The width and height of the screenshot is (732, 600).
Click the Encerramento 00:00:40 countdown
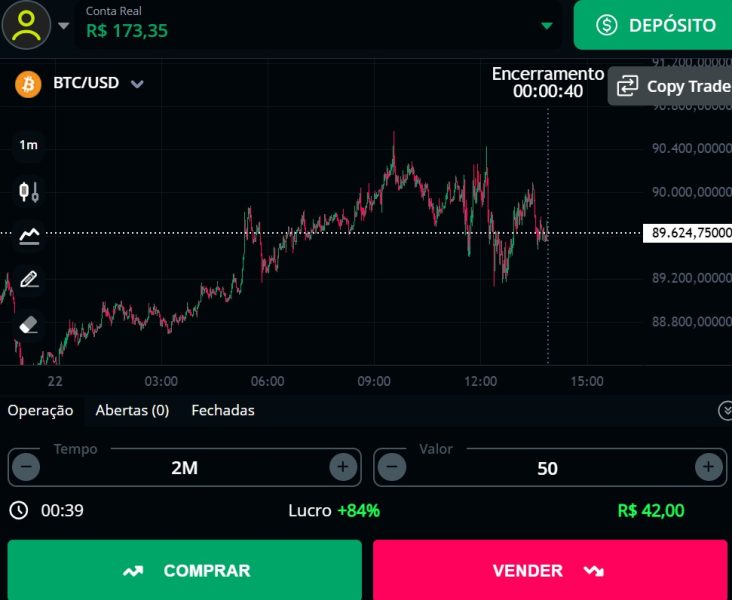point(548,83)
